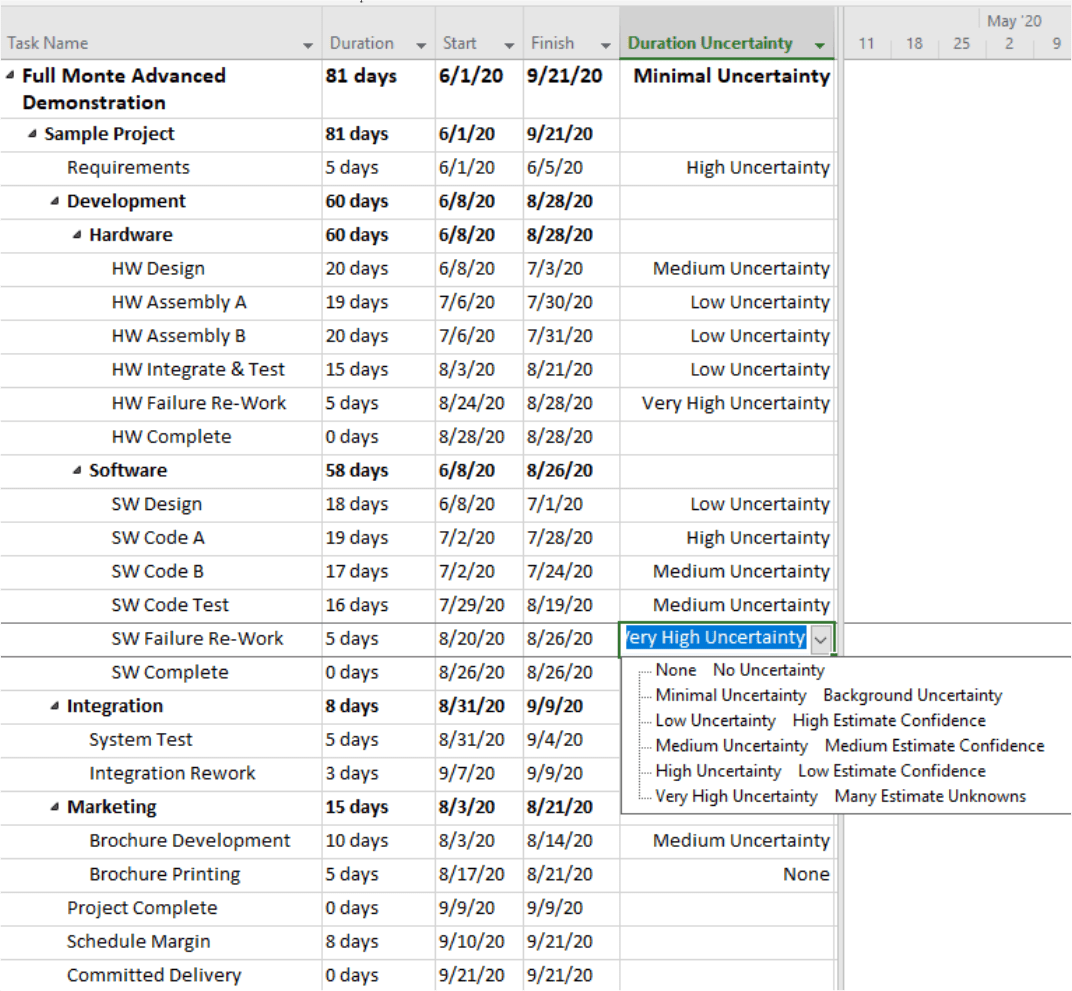Pick High Uncertainty Low Estimate Confidence option
Image resolution: width=1072 pixels, height=991 pixels.
pos(820,771)
